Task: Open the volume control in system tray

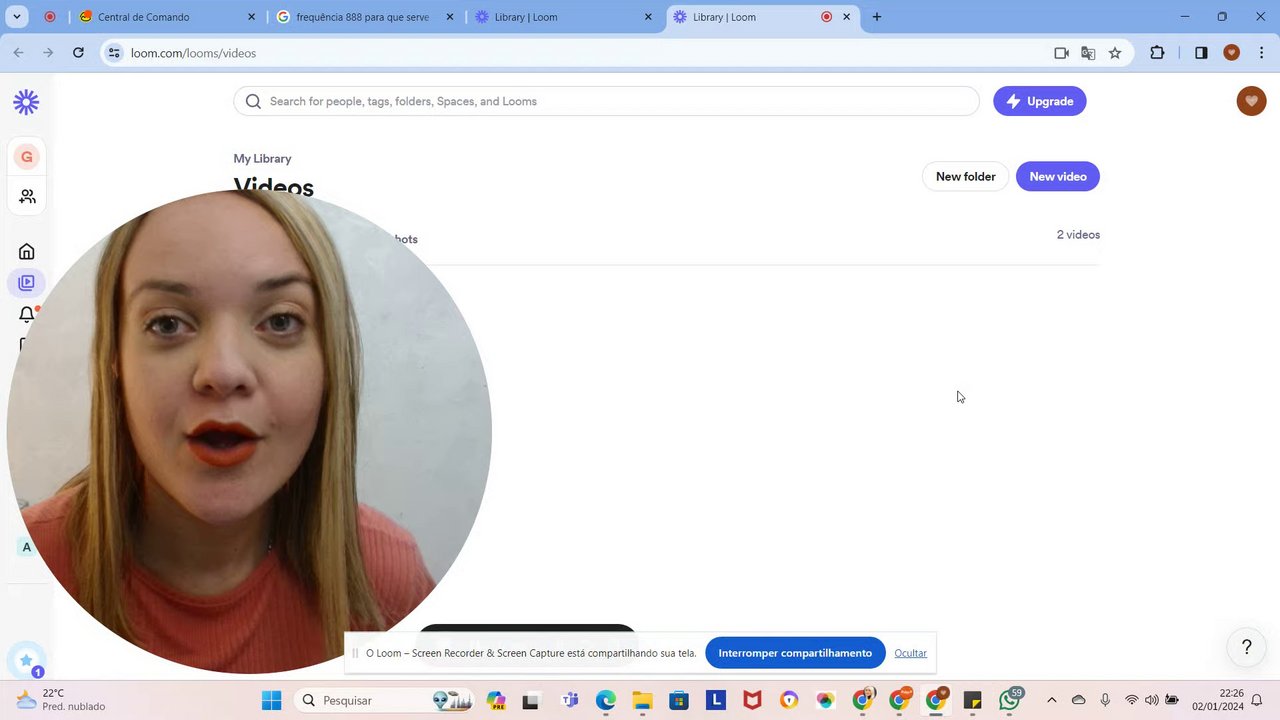Action: click(1152, 700)
